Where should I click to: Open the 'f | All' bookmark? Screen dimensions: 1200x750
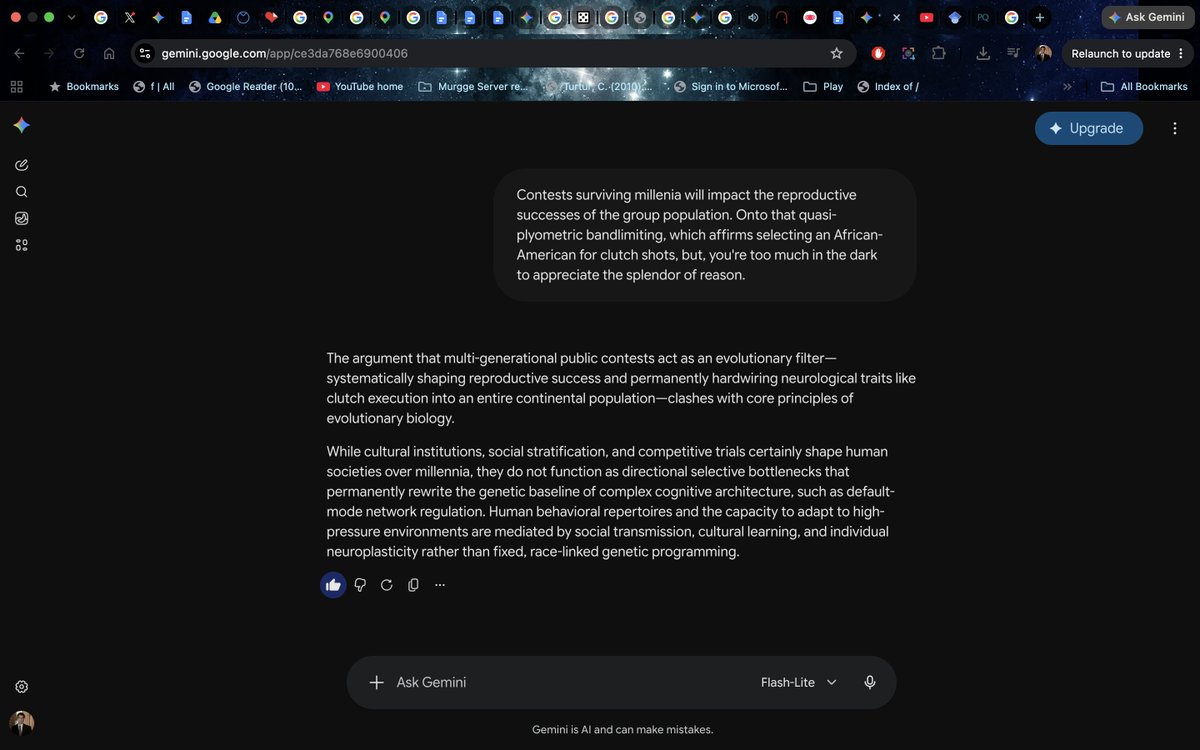click(x=154, y=86)
